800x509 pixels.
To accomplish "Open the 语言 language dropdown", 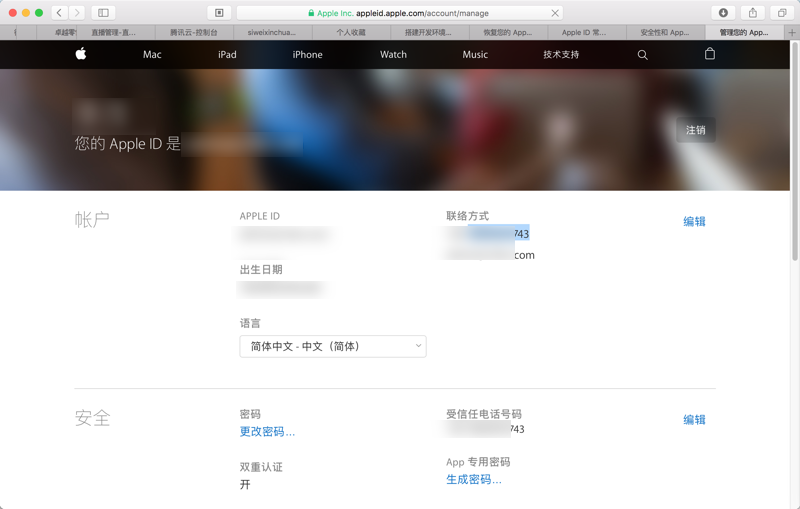I will 333,346.
